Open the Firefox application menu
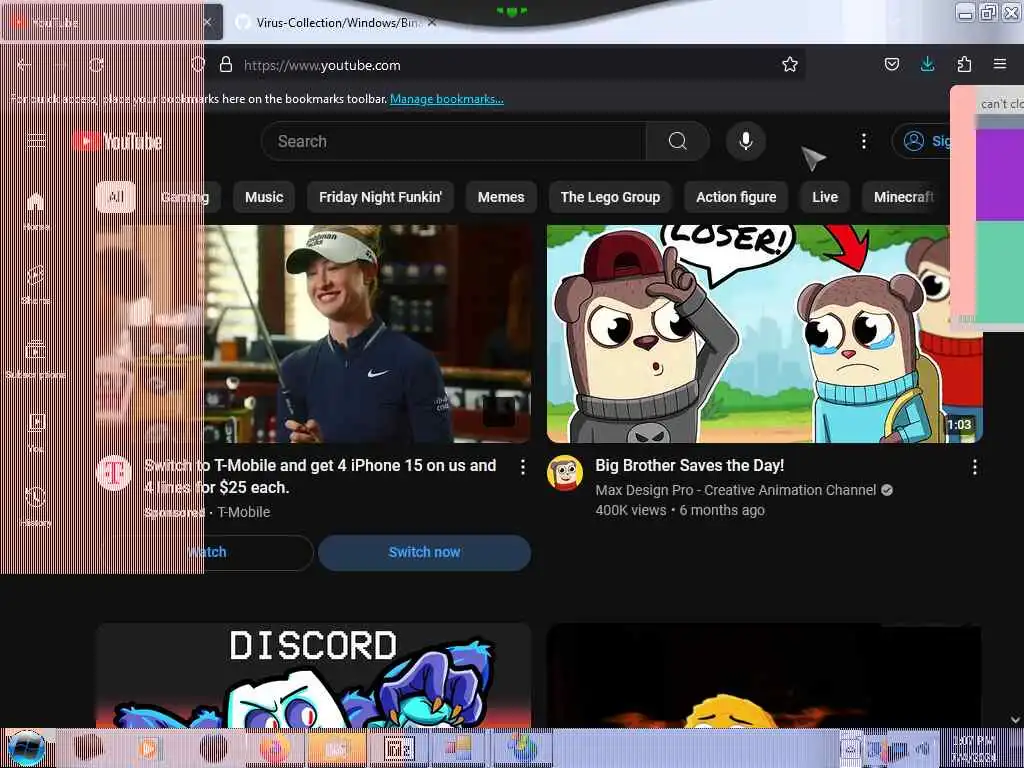 (1000, 64)
